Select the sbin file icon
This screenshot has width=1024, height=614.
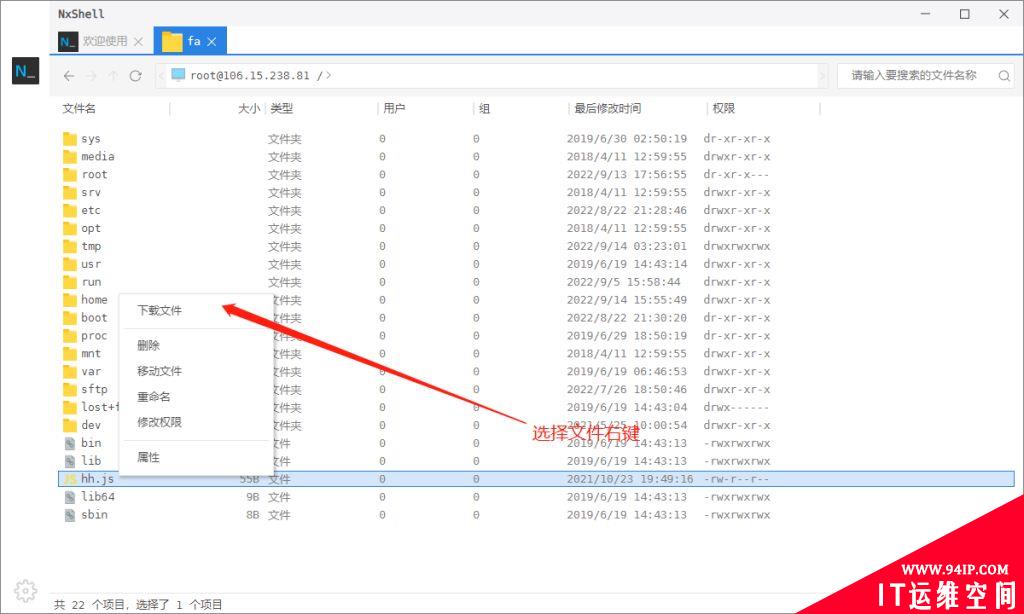tap(70, 515)
